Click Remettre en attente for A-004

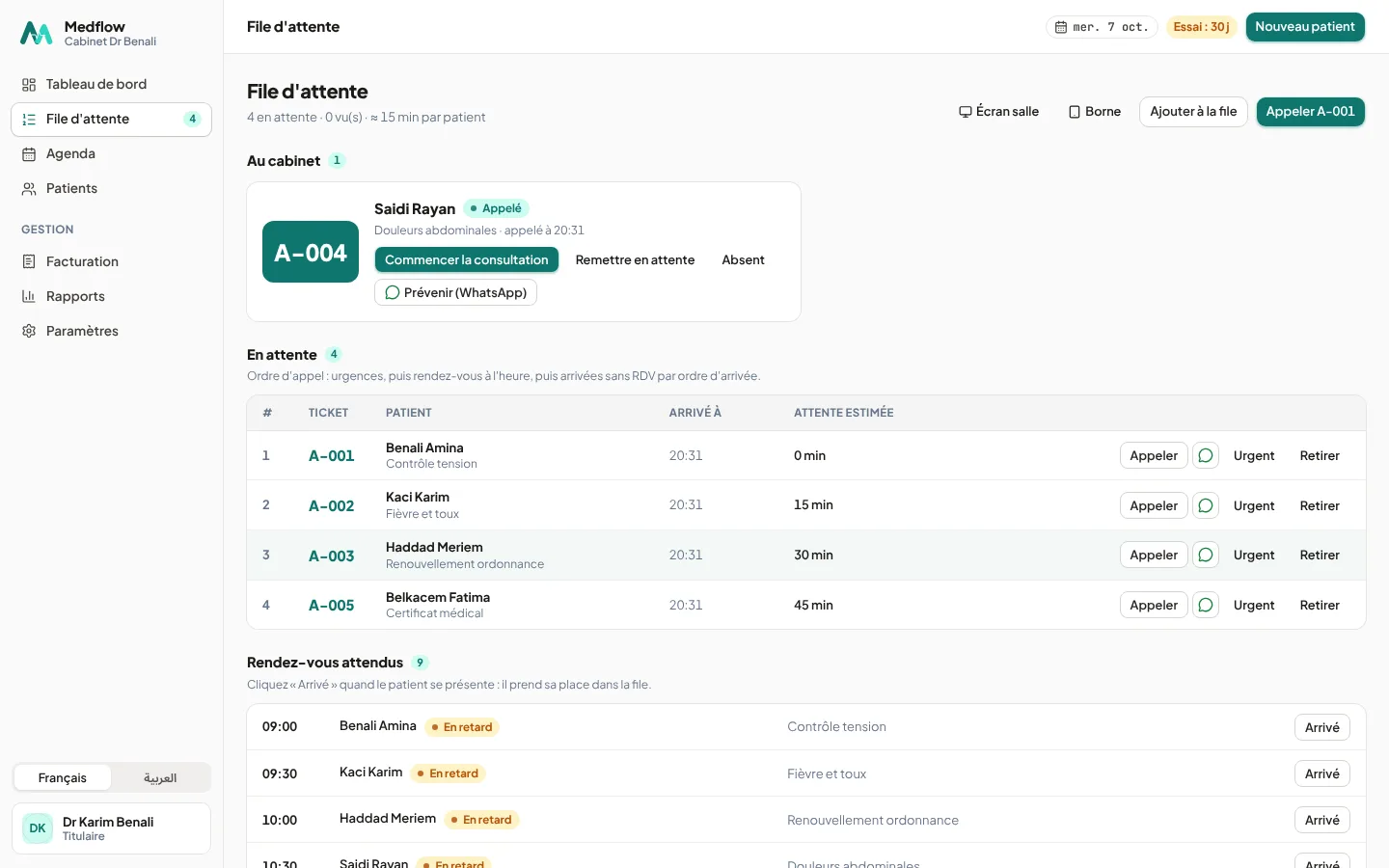[x=635, y=259]
